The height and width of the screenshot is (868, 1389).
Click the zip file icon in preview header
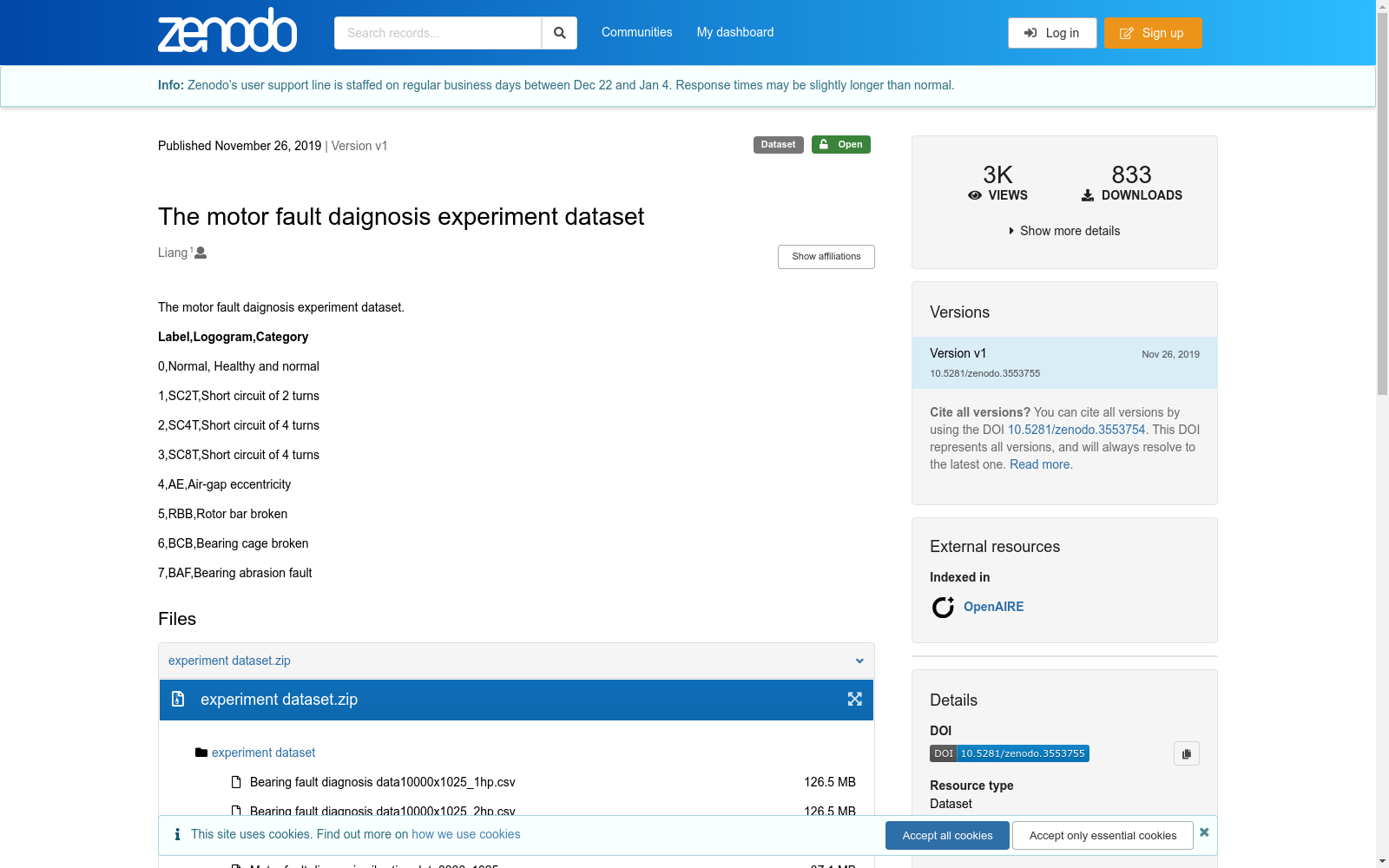click(178, 699)
